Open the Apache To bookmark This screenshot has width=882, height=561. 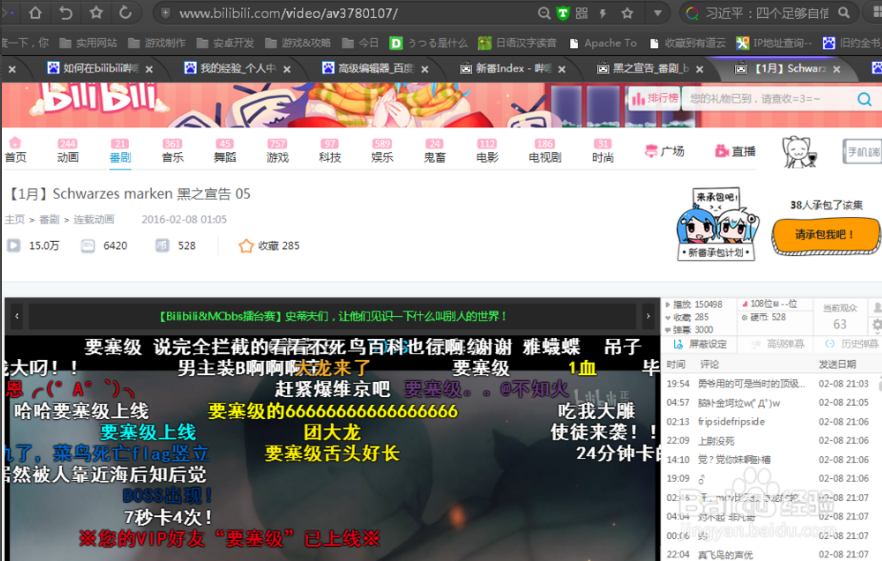click(603, 43)
